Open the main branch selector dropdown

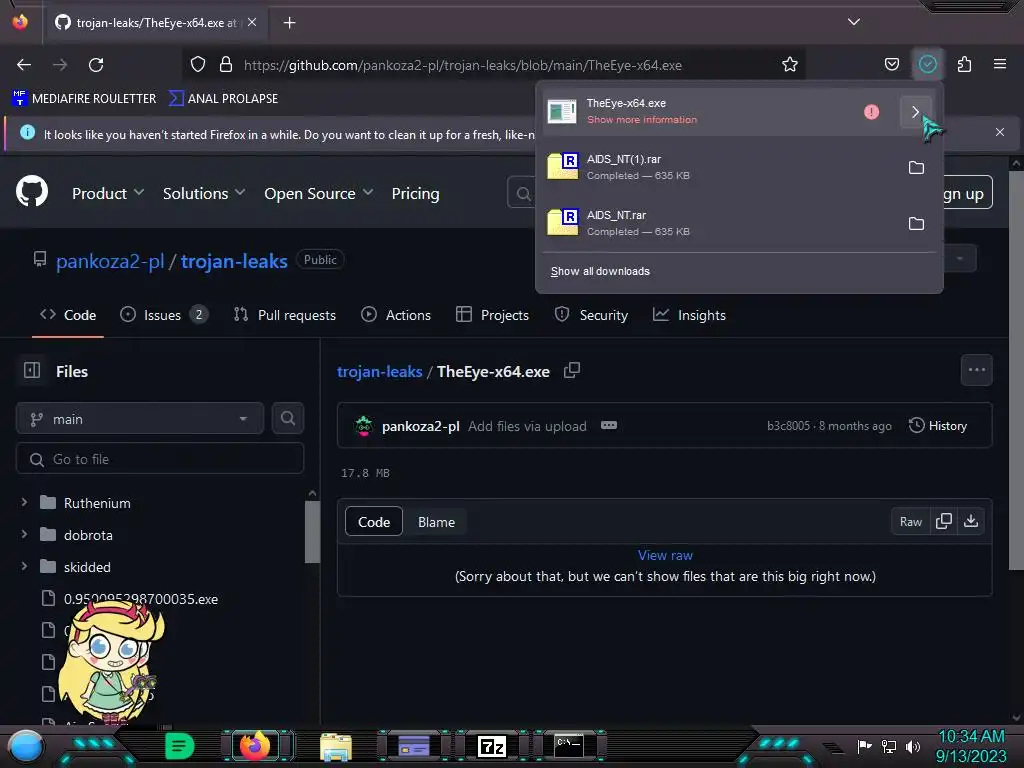click(x=140, y=419)
